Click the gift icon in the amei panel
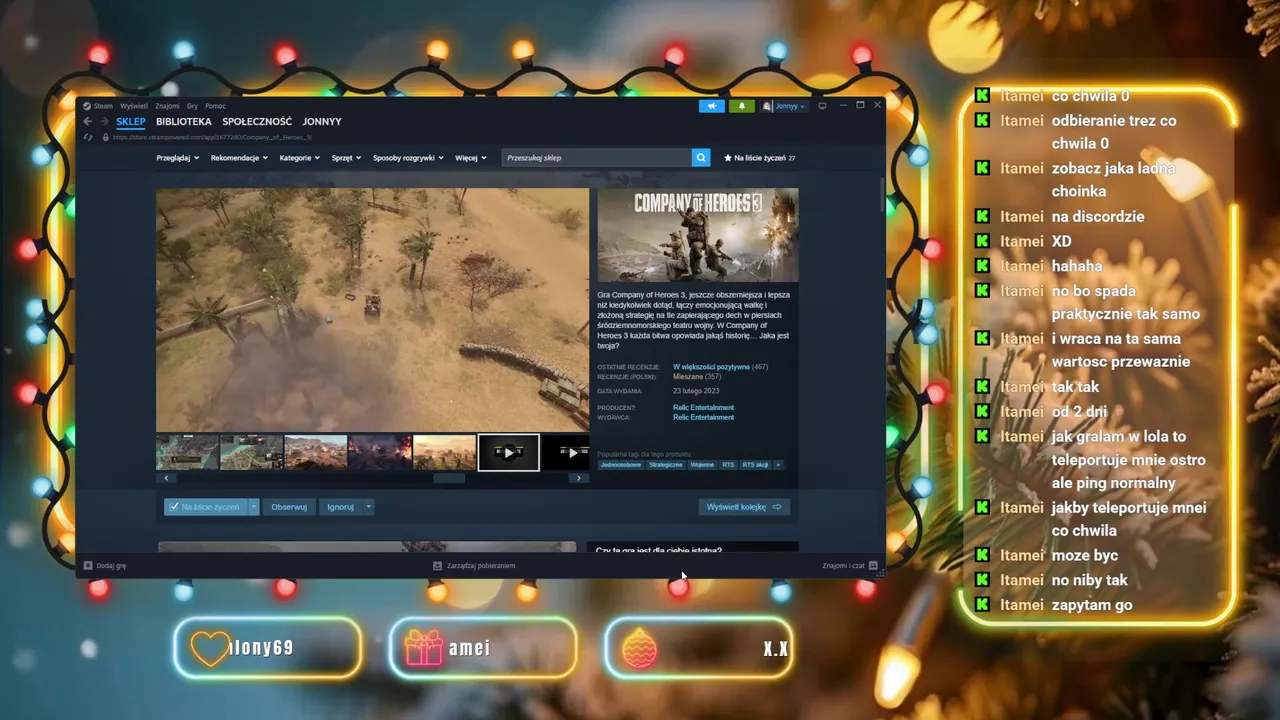The image size is (1280, 720). tap(424, 648)
